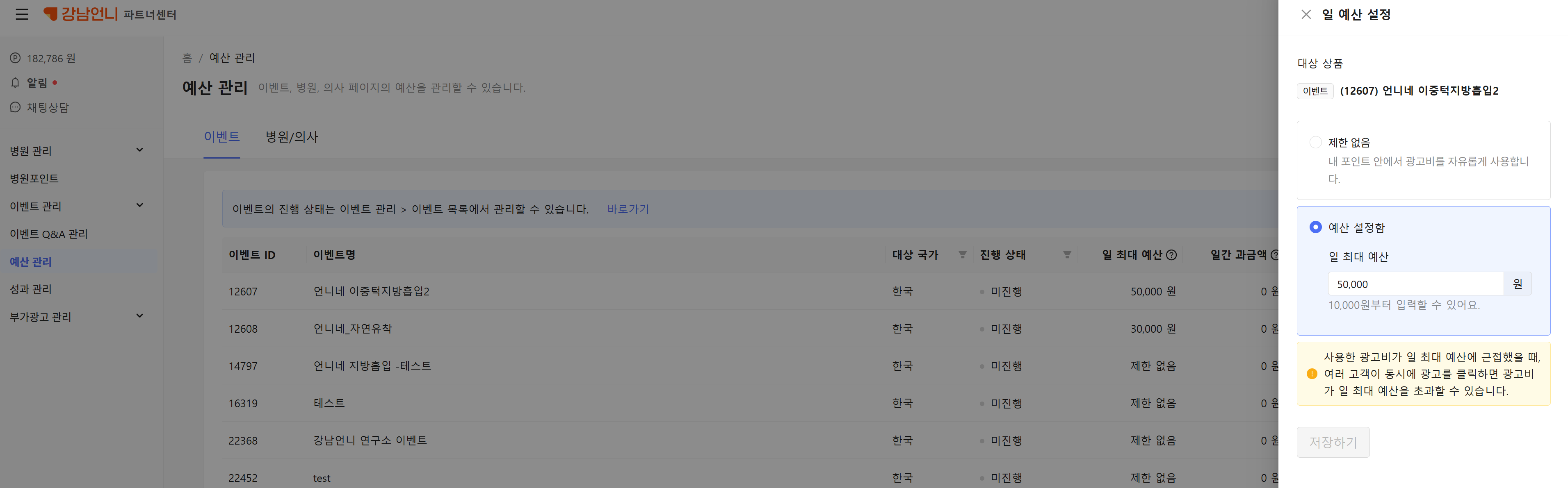This screenshot has height=488, width=1568.
Task: Click the 저장하기 button
Action: coord(1333,442)
